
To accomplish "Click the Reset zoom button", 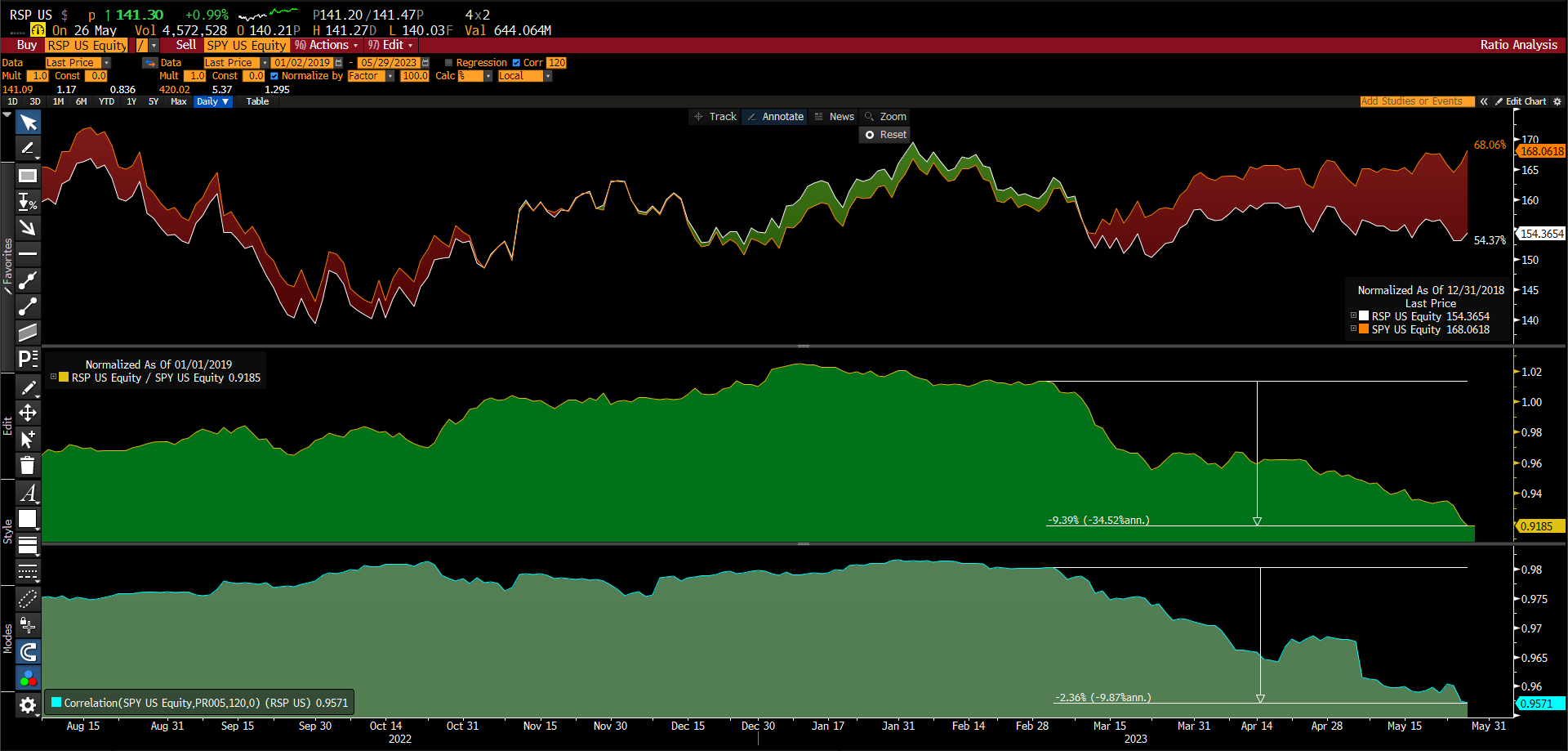I will tap(885, 135).
